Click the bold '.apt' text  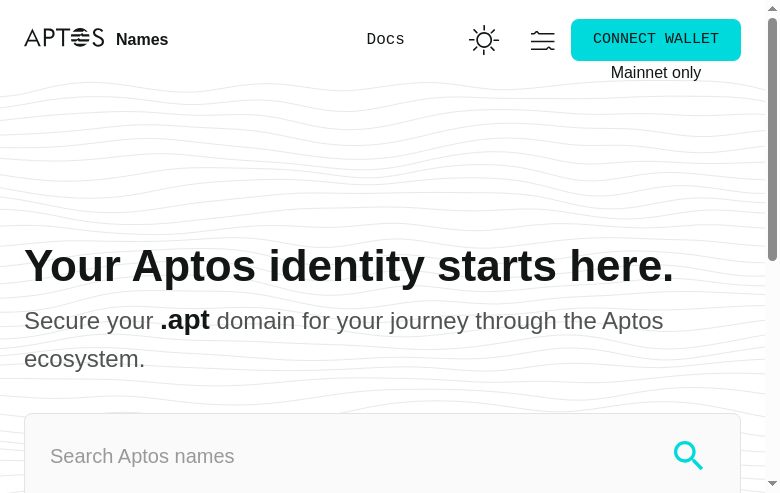(185, 321)
